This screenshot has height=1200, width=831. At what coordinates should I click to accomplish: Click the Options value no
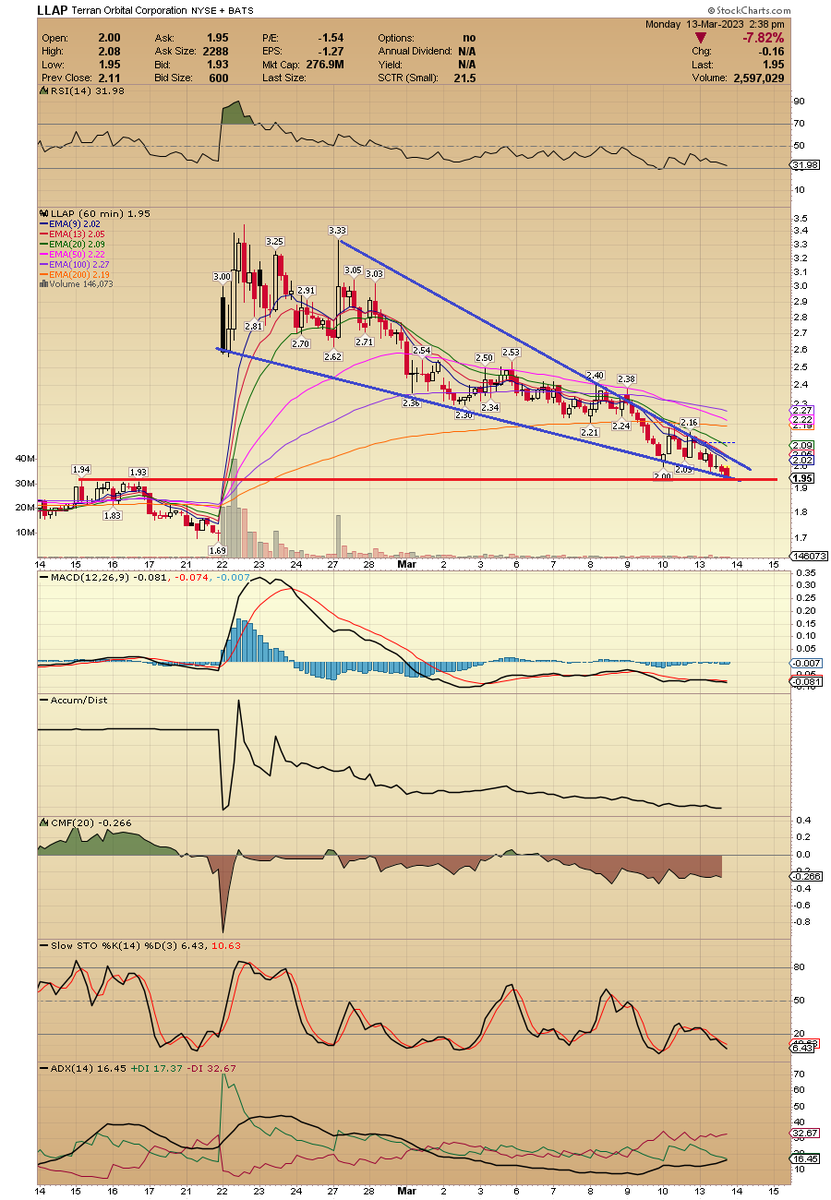pyautogui.click(x=470, y=36)
